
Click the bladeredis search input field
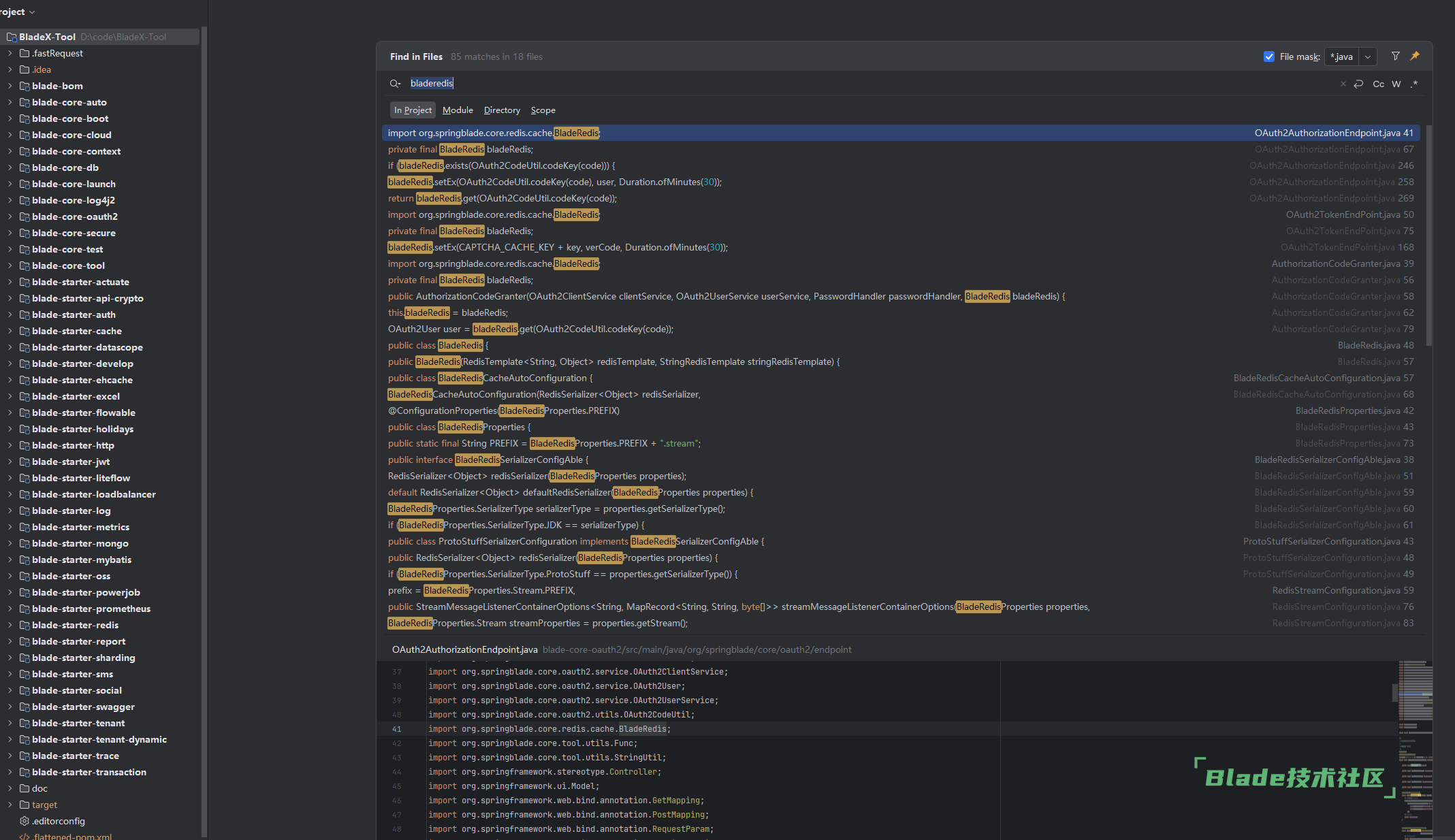click(872, 84)
